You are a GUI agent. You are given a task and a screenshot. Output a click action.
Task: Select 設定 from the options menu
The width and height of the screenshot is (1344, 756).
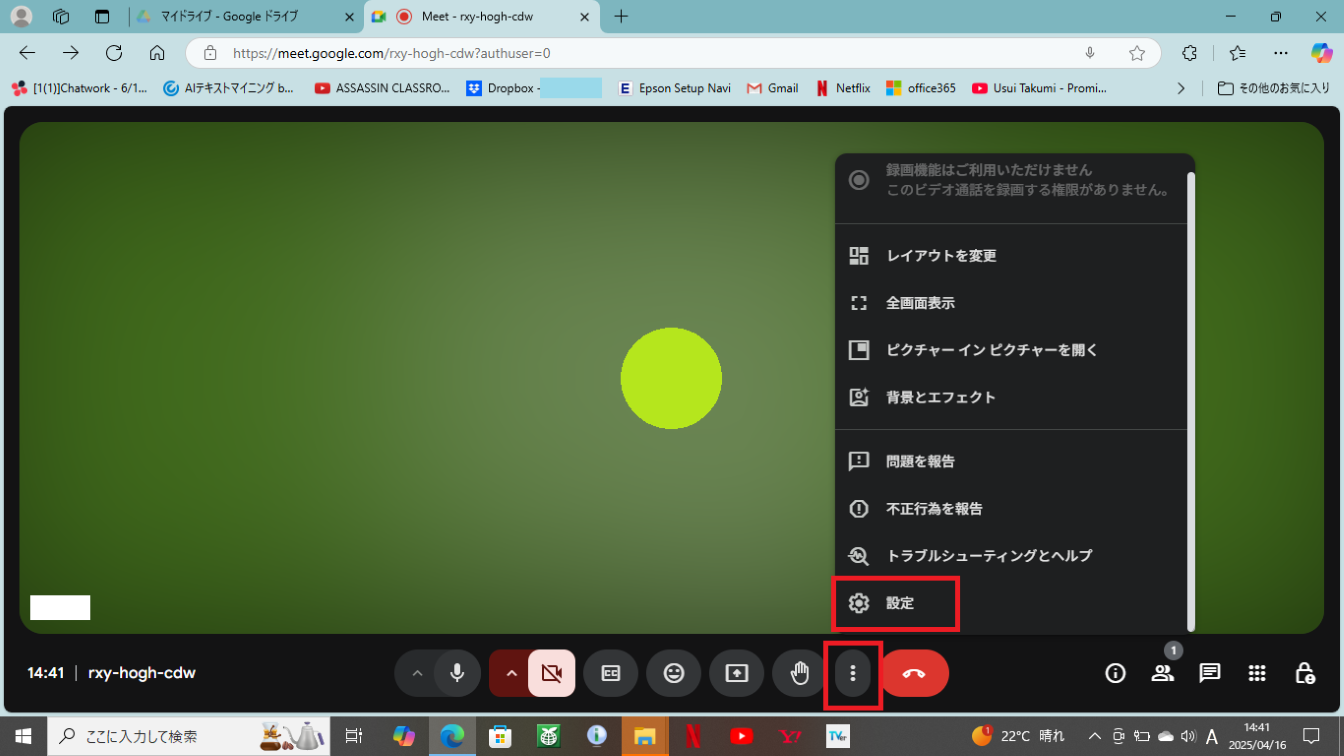click(x=900, y=603)
